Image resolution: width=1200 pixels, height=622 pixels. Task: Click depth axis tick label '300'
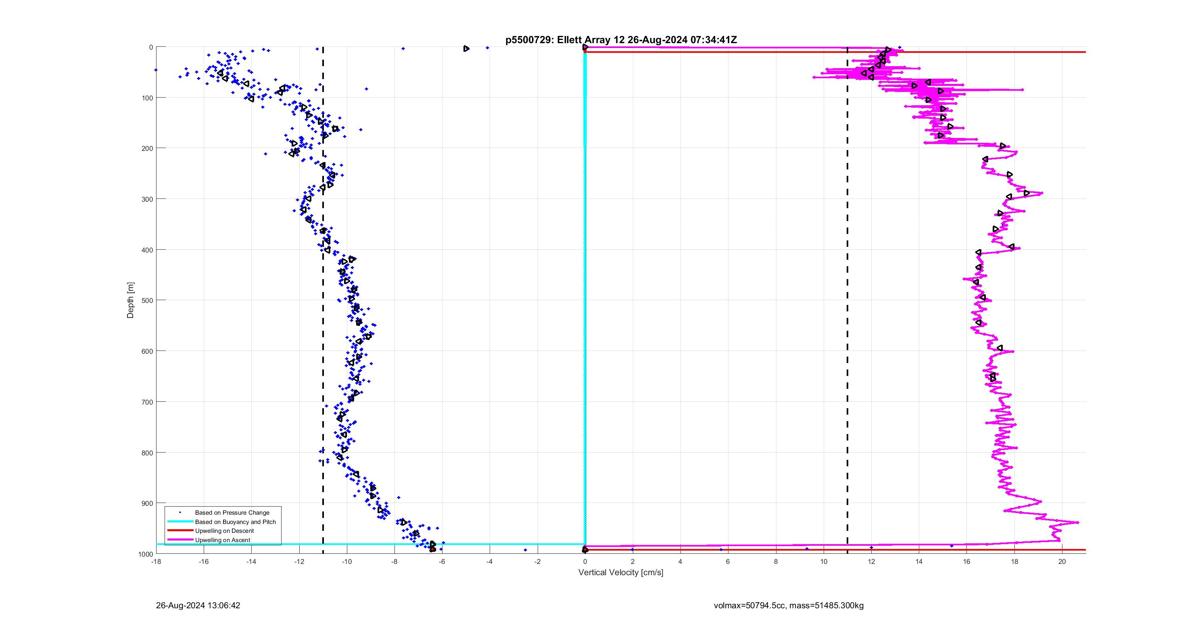146,199
